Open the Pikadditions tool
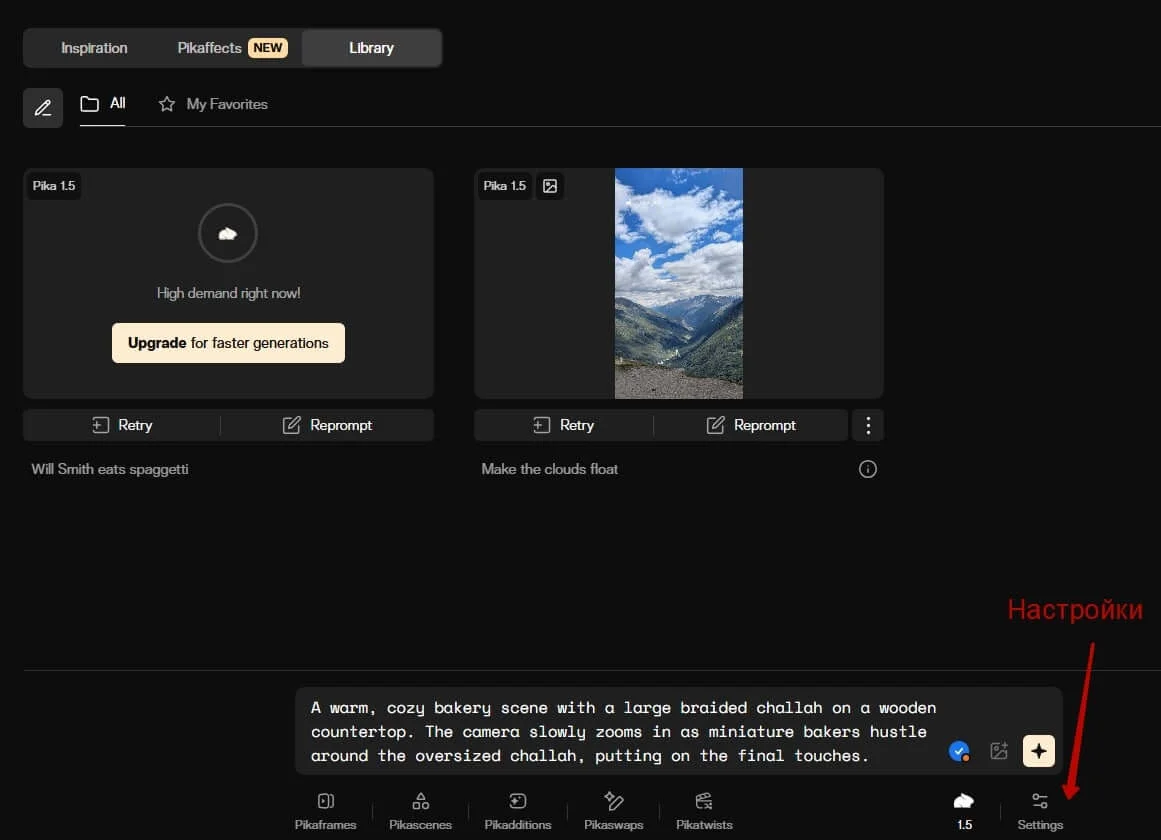 click(x=517, y=810)
